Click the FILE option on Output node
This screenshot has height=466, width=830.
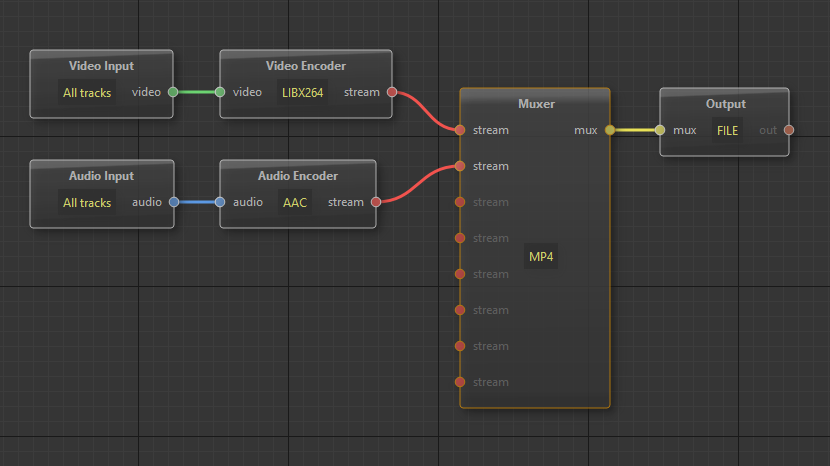(727, 130)
